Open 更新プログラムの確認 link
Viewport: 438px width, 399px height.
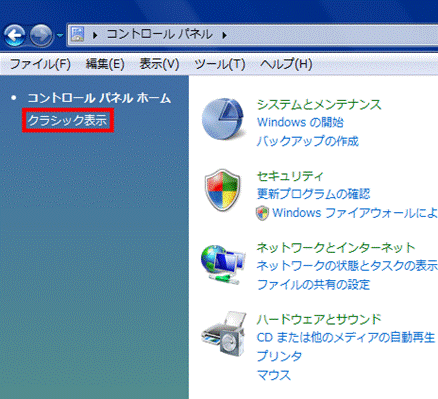coord(313,194)
